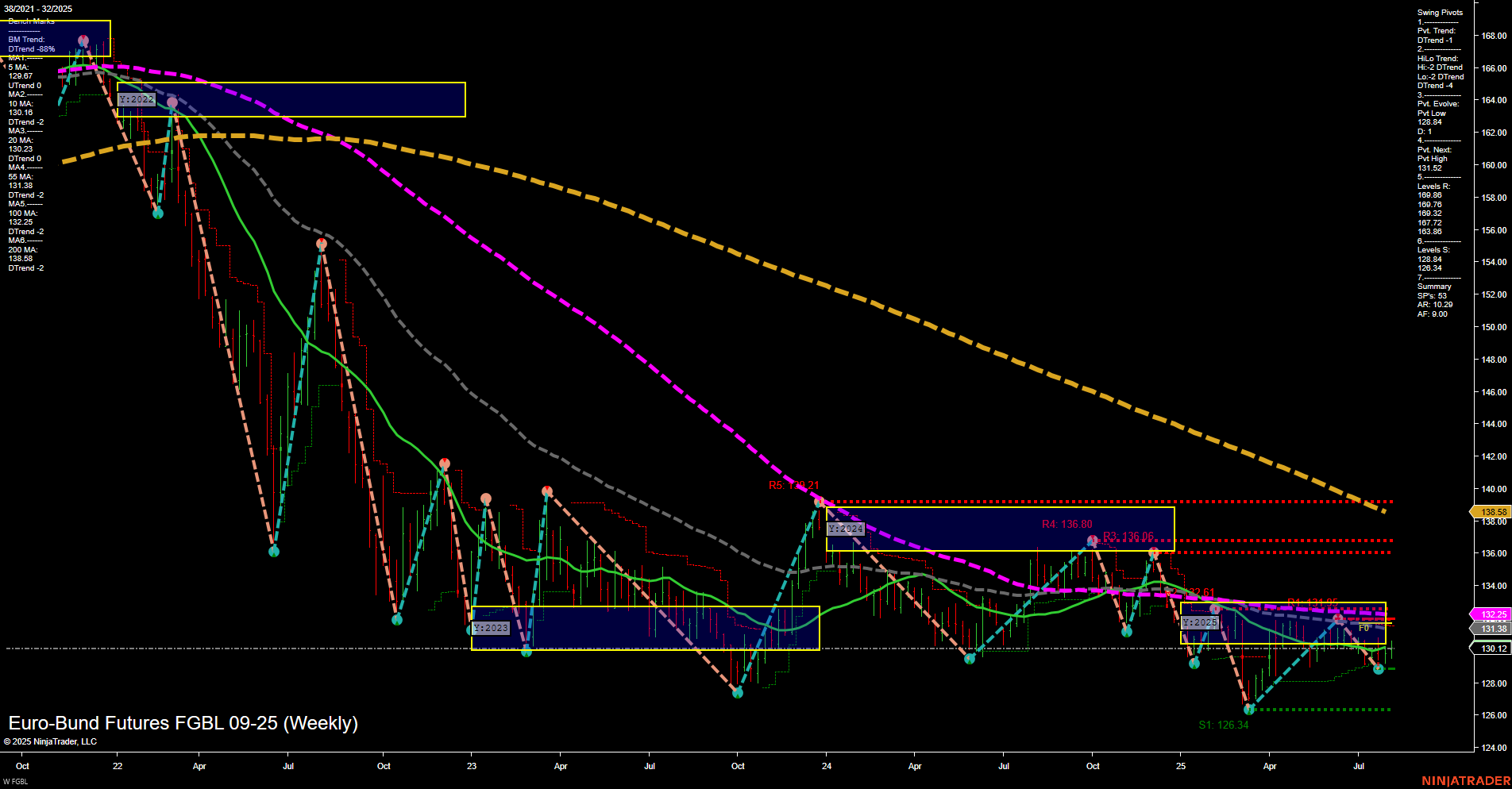Click the R4: 136.80 resistance label
Image resolution: width=1512 pixels, height=789 pixels.
(x=1066, y=524)
